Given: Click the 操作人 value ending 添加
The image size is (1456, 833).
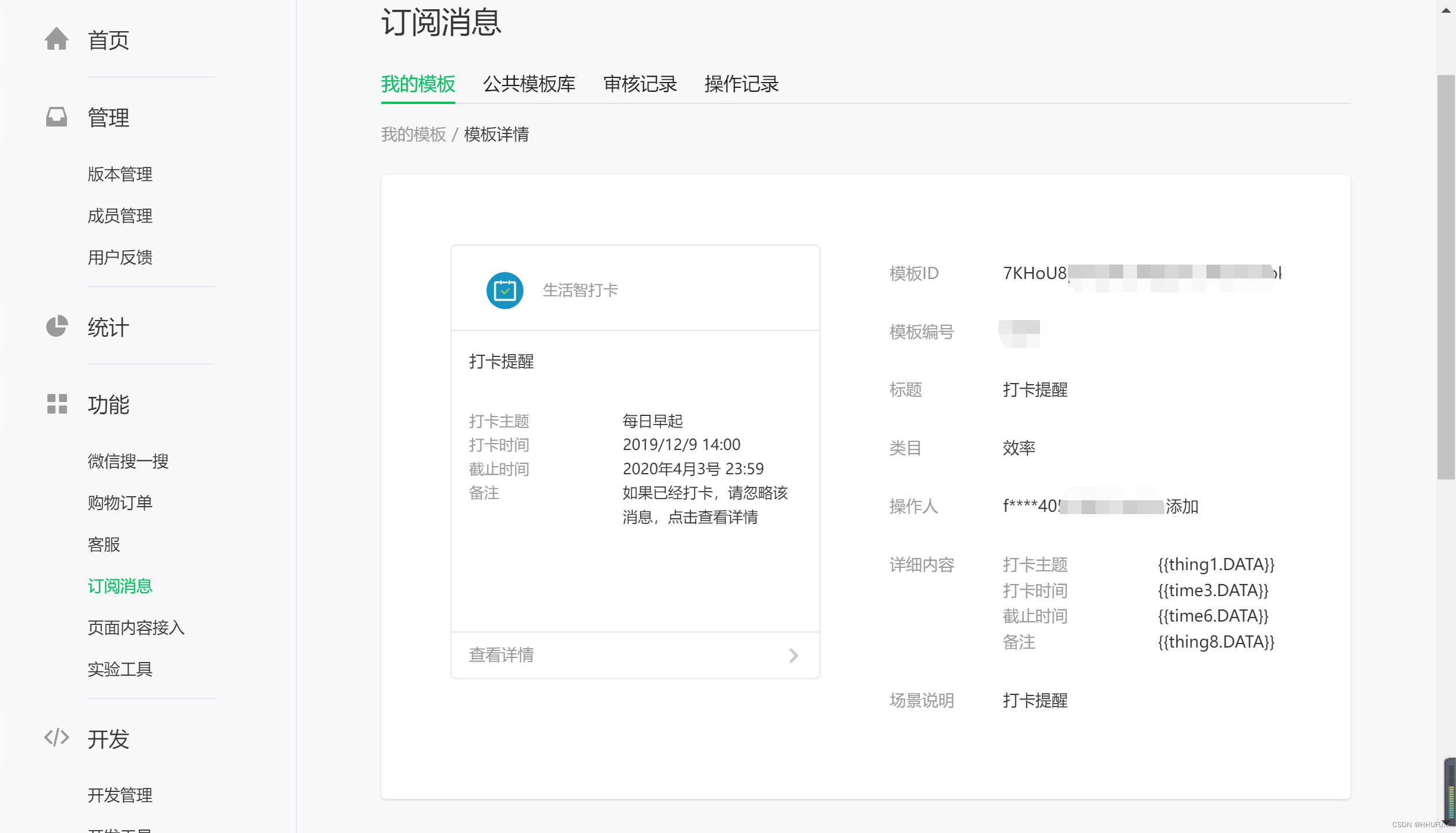Looking at the screenshot, I should tap(1101, 507).
